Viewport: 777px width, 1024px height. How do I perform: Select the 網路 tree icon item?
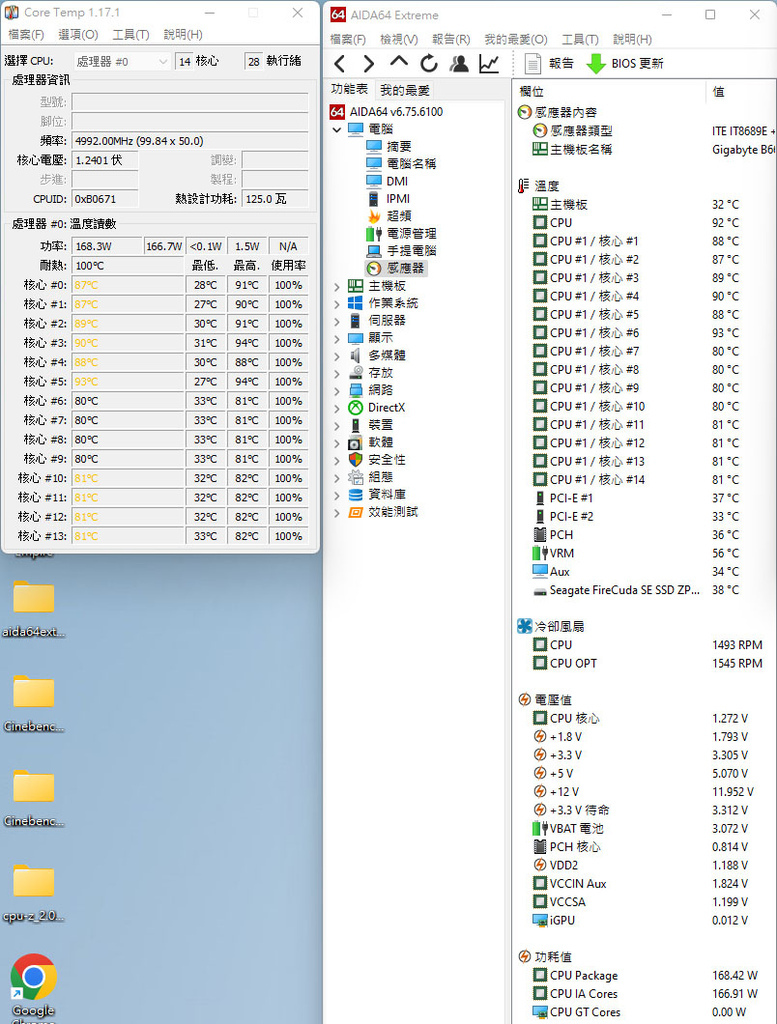click(371, 390)
